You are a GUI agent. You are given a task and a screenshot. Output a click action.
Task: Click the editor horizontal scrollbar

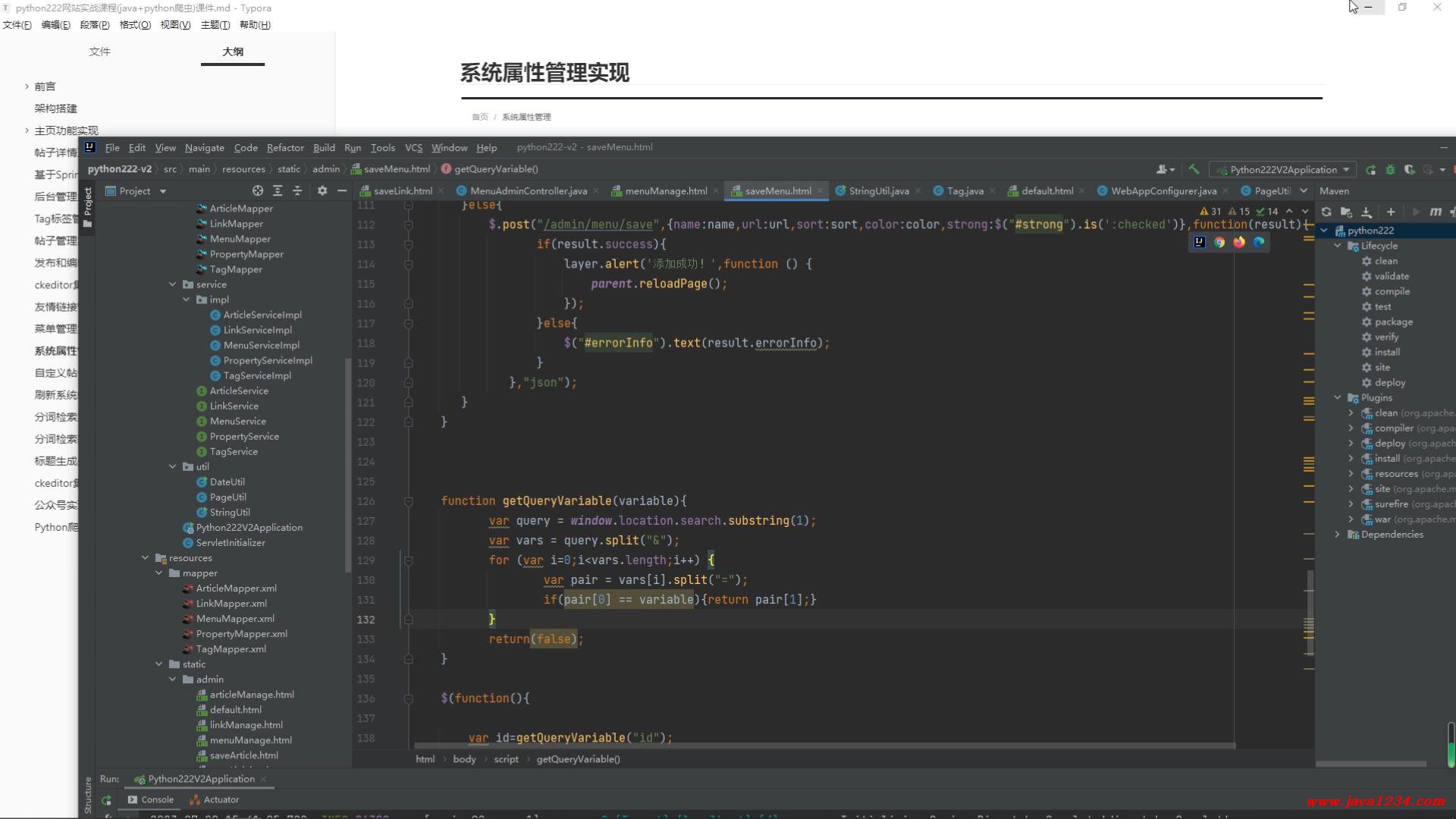tap(824, 746)
